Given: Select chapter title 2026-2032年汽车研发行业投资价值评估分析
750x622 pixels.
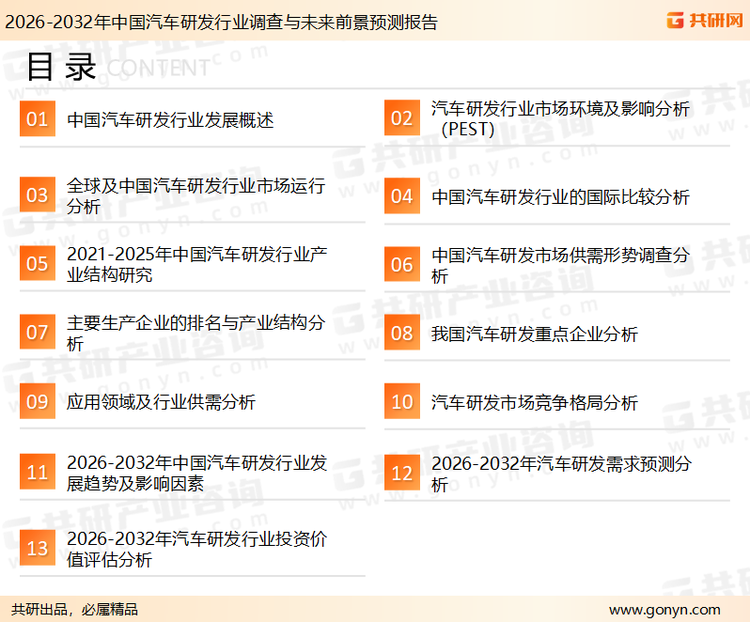Looking at the screenshot, I should tap(197, 549).
